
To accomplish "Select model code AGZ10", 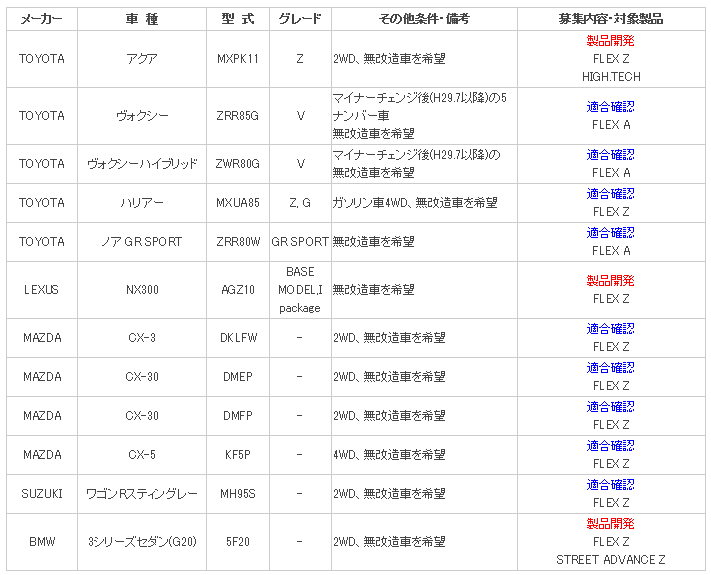I will [238, 290].
